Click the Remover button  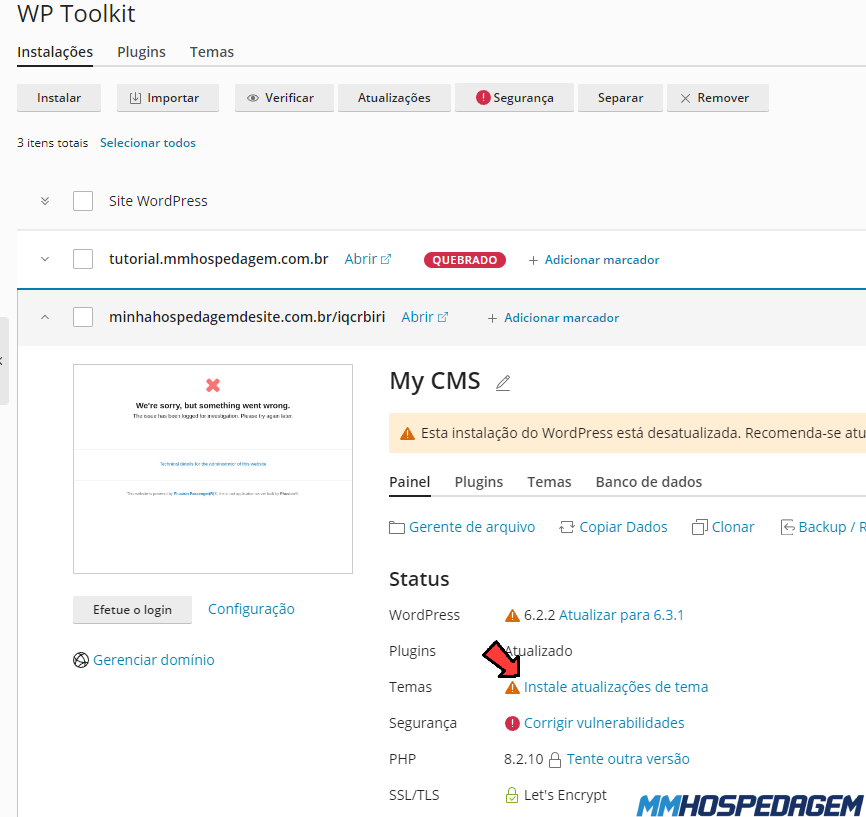(x=718, y=98)
